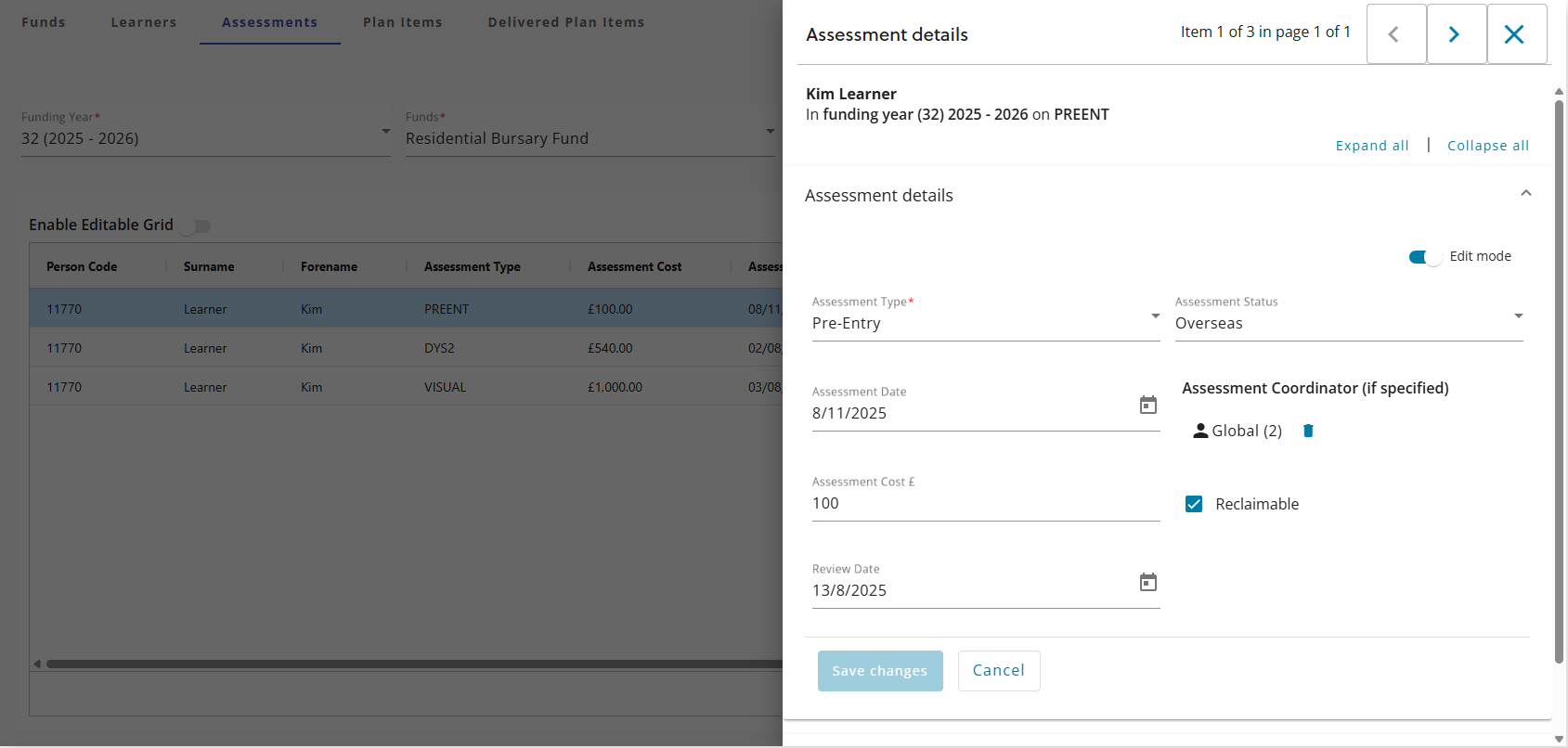Click the Assessment Cost £ input field

[x=984, y=503]
